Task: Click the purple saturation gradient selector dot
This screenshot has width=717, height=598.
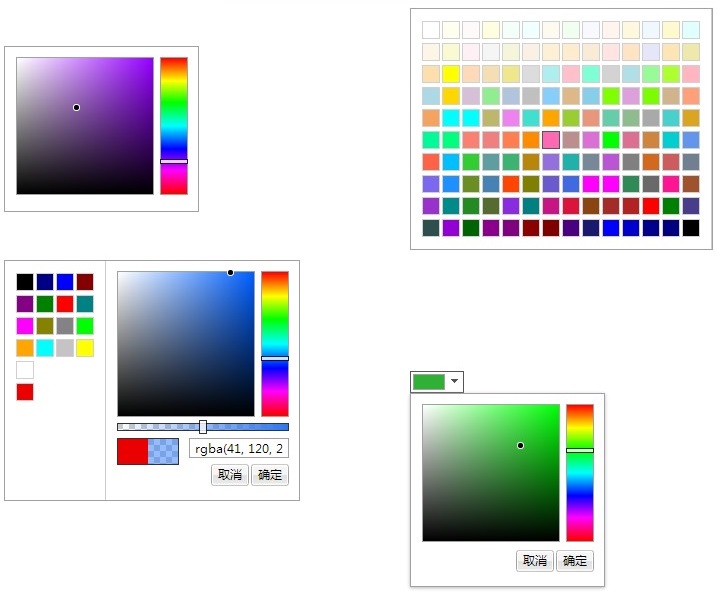Action: (76, 107)
